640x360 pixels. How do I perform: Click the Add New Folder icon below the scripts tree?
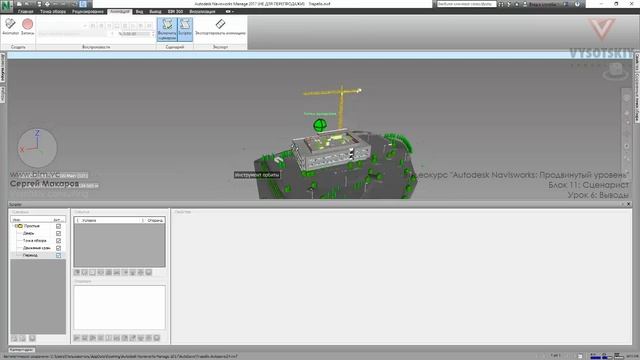point(23,338)
